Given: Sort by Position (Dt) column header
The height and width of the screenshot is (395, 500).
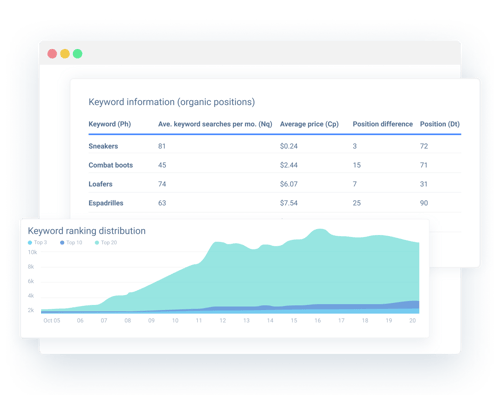Looking at the screenshot, I should pos(440,124).
